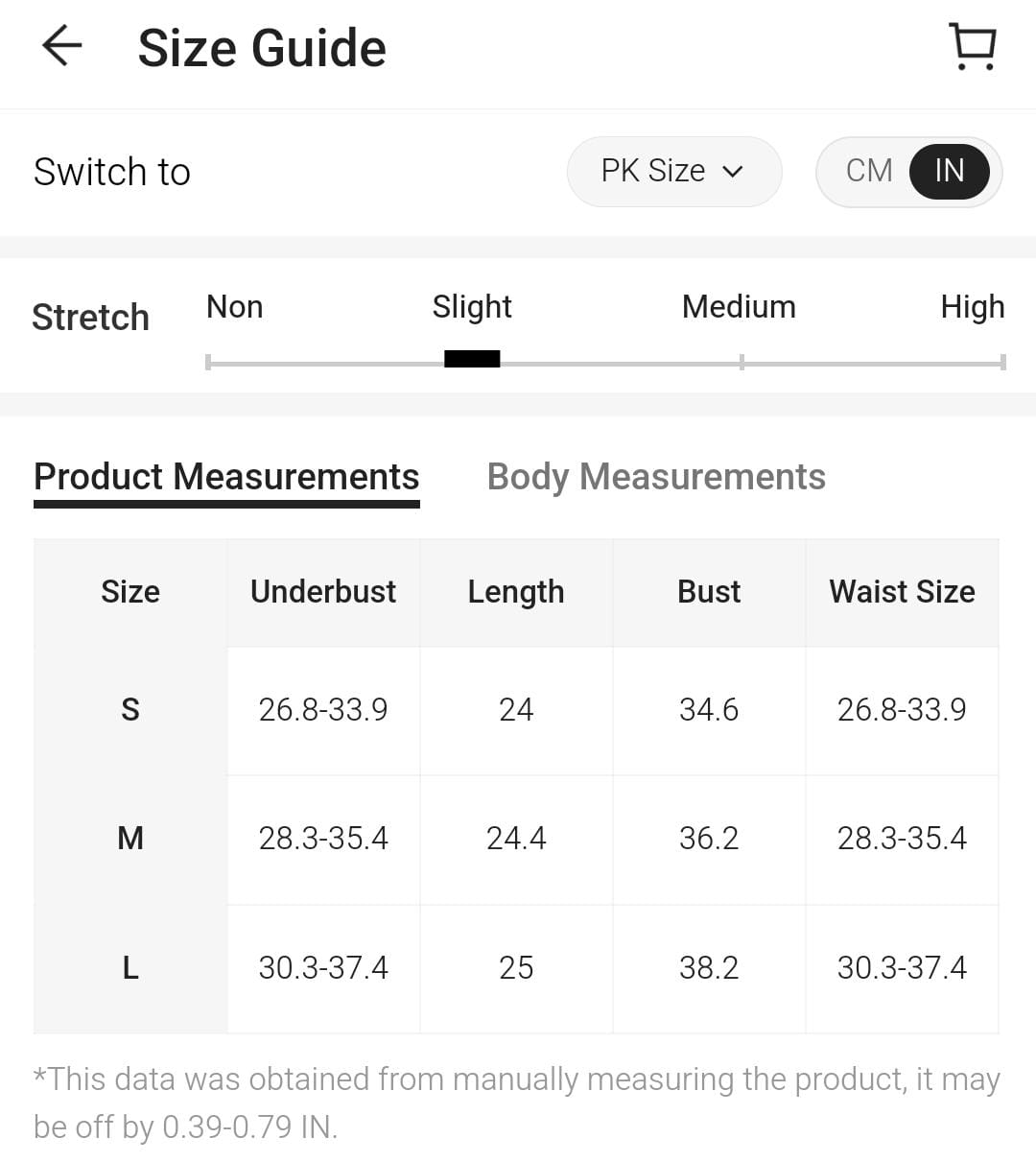Screen dimensions: 1036x1162
Task: Expand the PK Size dropdown
Action: coord(673,172)
